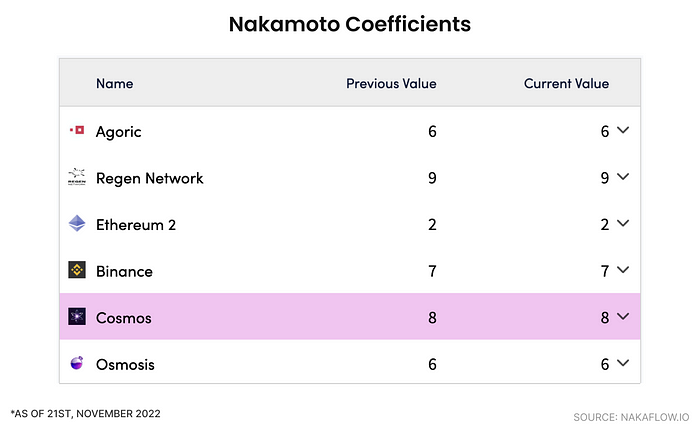Image resolution: width=700 pixels, height=438 pixels.
Task: Click the Binance yellow logo icon
Action: tap(77, 270)
